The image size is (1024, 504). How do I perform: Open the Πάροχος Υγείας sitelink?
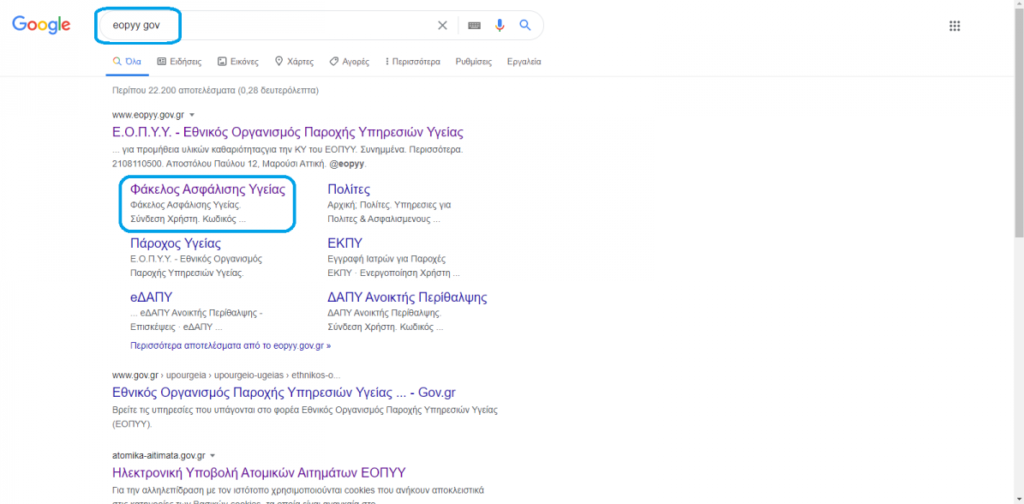click(176, 244)
